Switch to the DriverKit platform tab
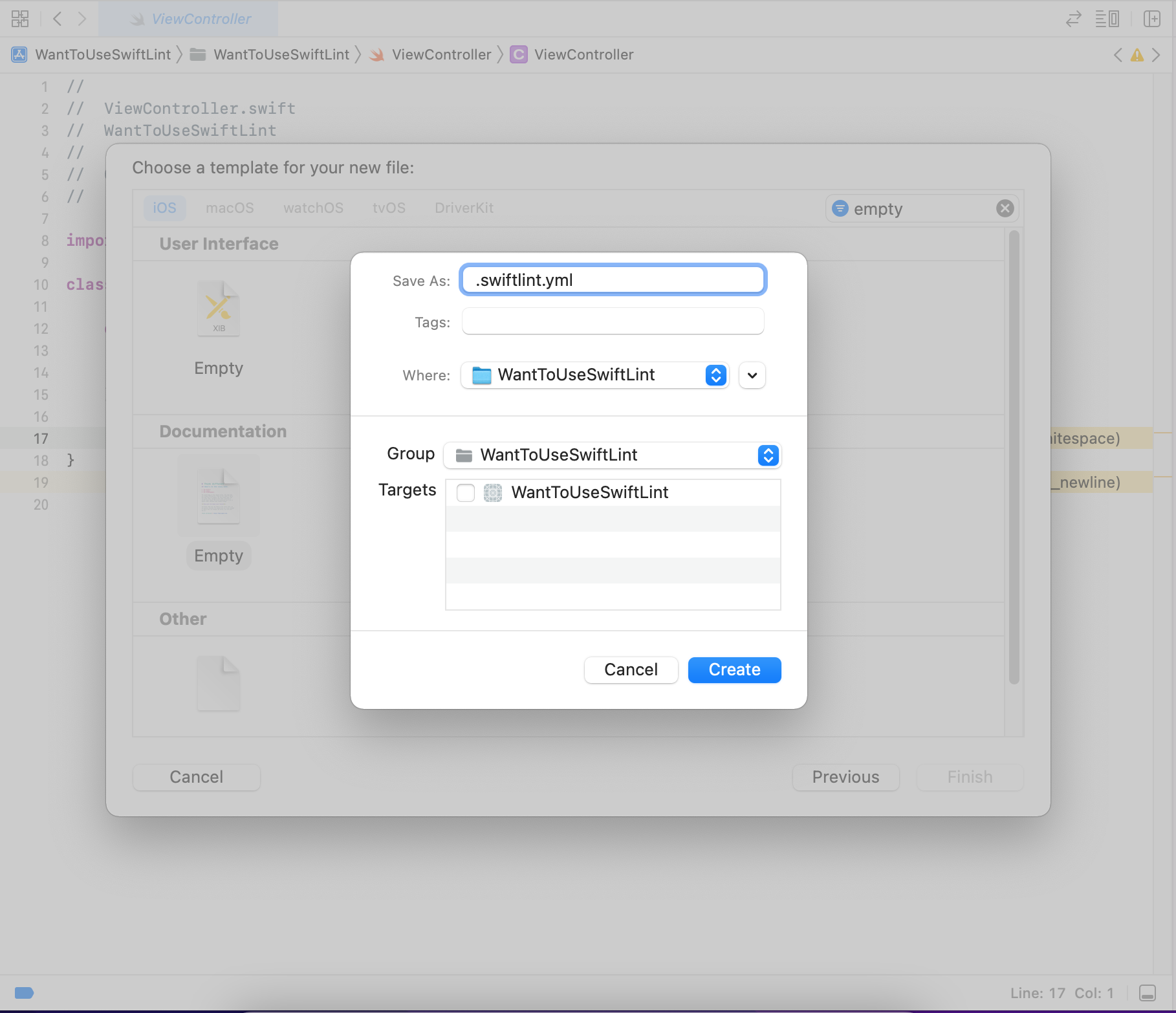The height and width of the screenshot is (1013, 1176). pyautogui.click(x=464, y=208)
